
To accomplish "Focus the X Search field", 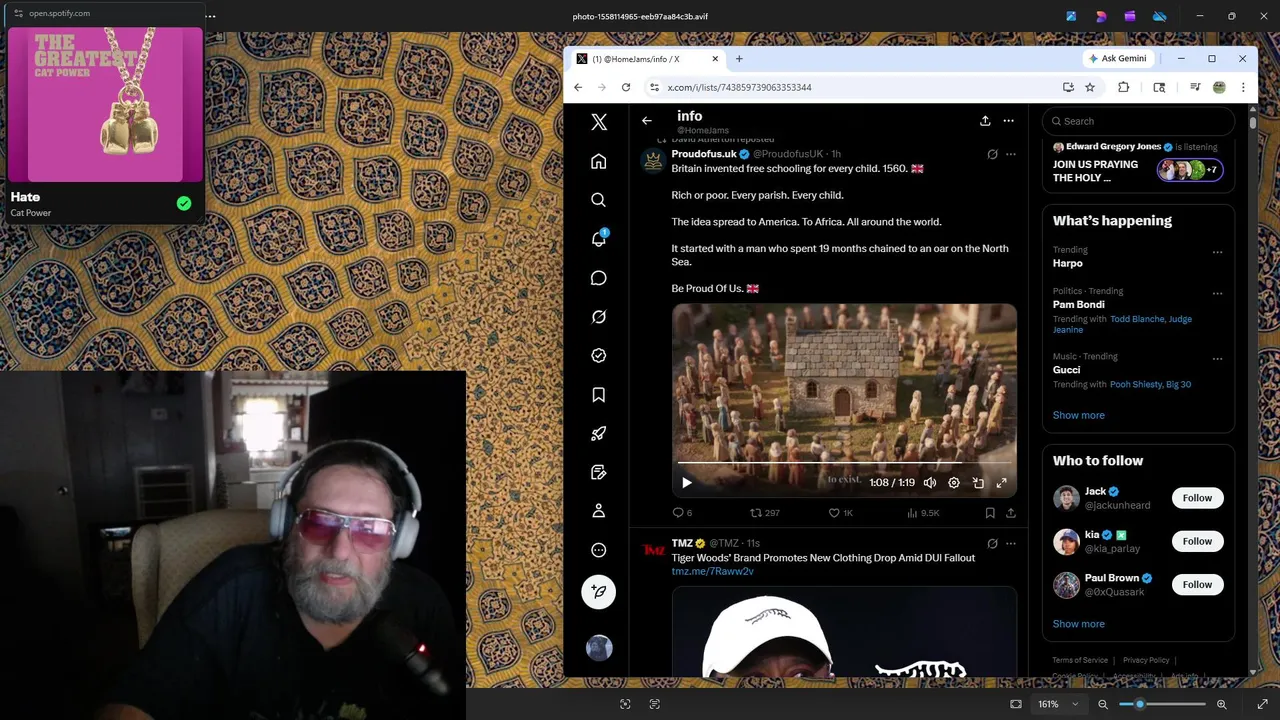I will click(1138, 121).
